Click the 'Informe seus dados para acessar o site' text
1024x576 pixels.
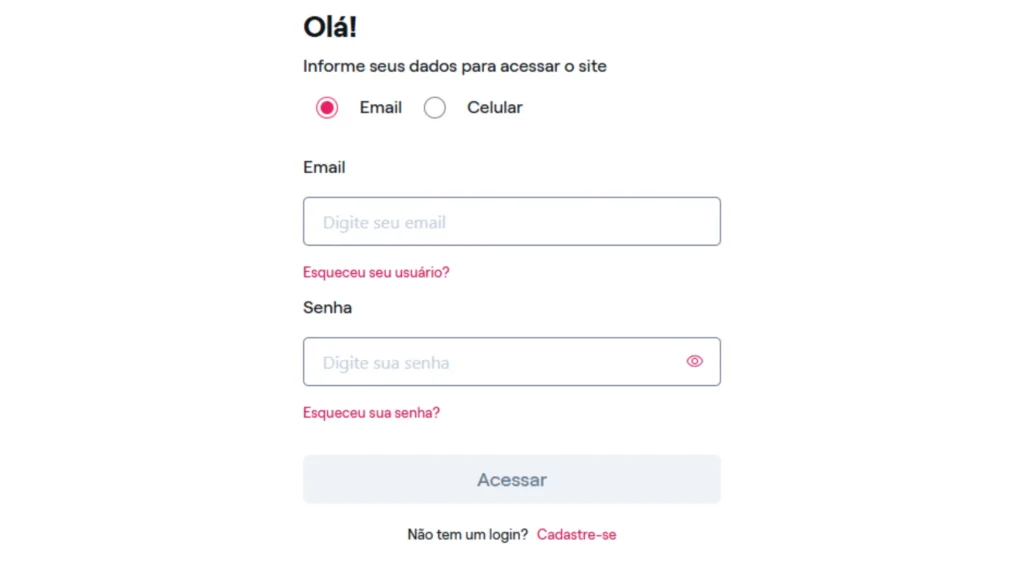click(x=455, y=66)
